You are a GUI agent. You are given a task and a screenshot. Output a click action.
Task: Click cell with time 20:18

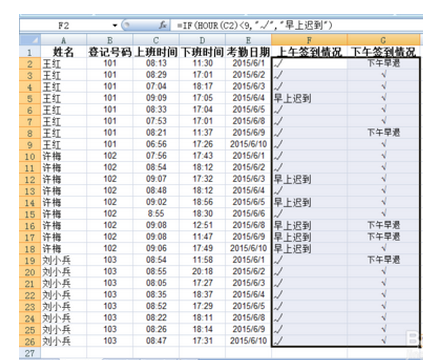pyautogui.click(x=202, y=272)
